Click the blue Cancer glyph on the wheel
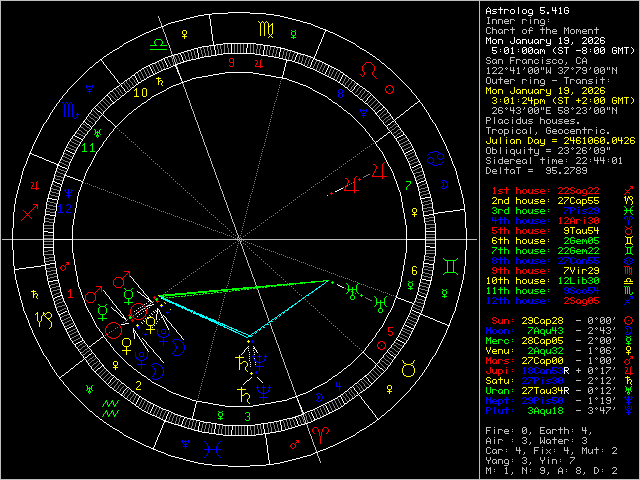The image size is (640, 480). coord(436,159)
